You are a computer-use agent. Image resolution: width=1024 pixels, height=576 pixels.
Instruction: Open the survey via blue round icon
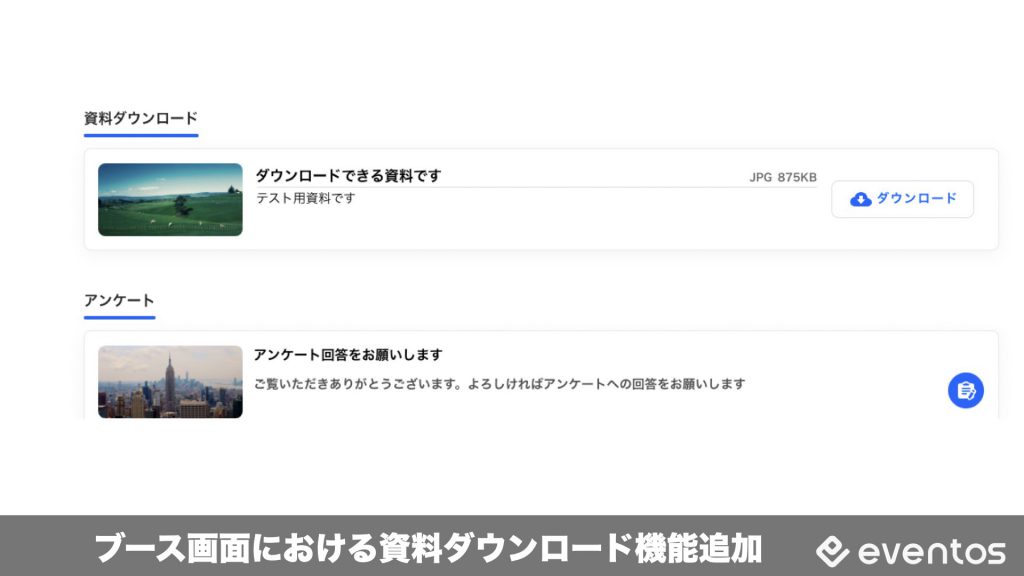[965, 391]
